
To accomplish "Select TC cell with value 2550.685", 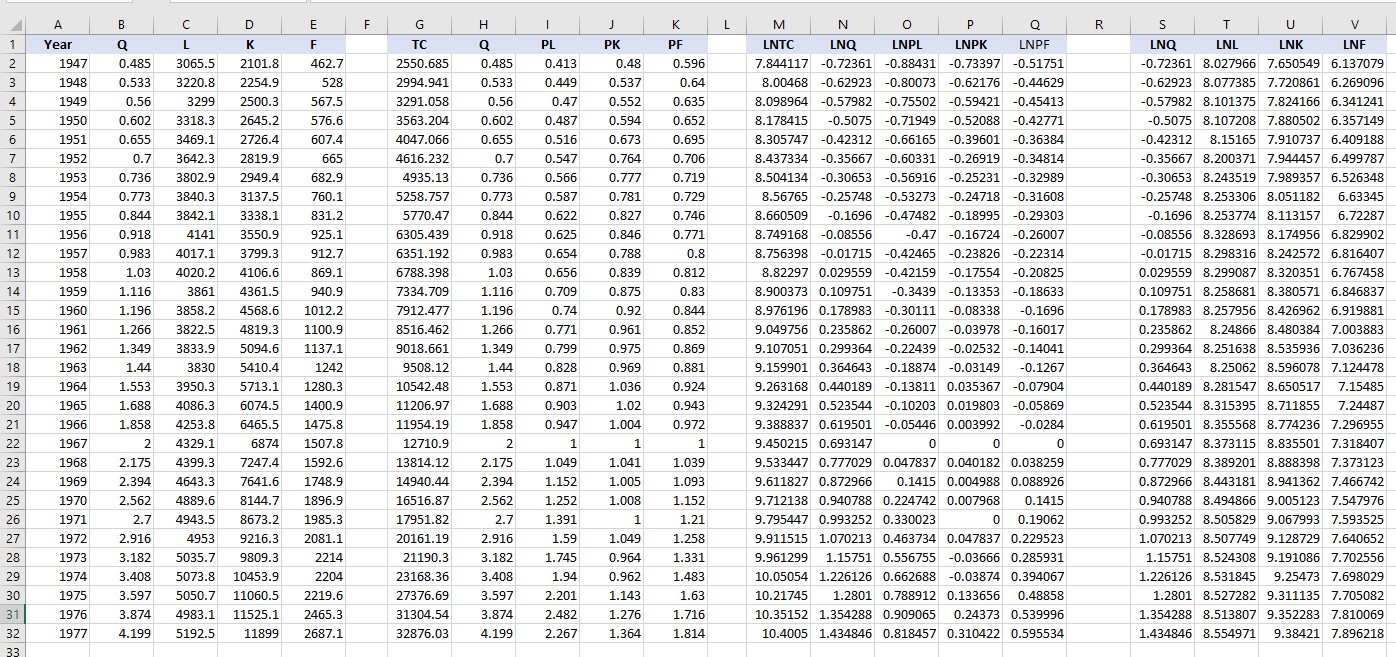I will pos(419,63).
